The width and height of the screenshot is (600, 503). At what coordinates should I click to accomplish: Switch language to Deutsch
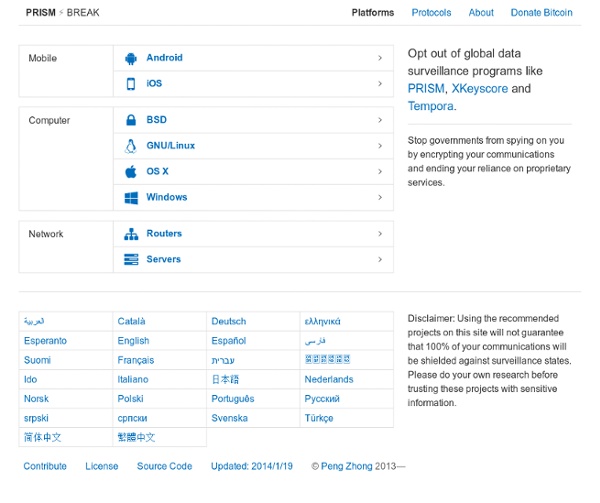(x=229, y=322)
